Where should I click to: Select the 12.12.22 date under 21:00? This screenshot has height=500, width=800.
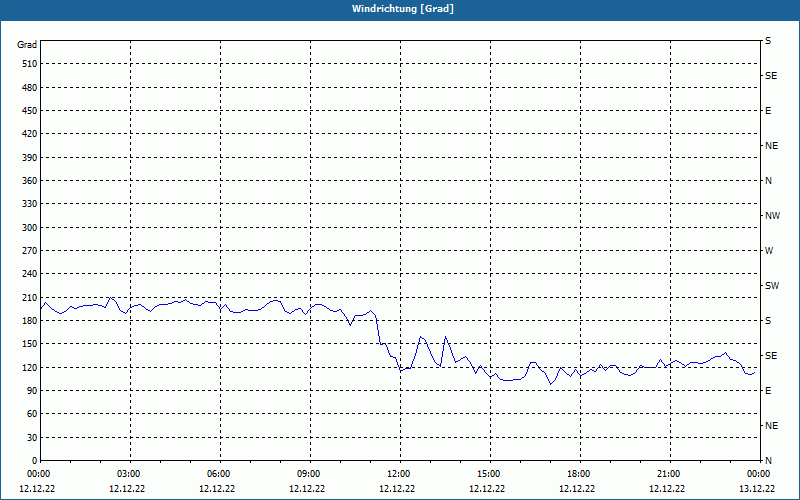(667, 489)
